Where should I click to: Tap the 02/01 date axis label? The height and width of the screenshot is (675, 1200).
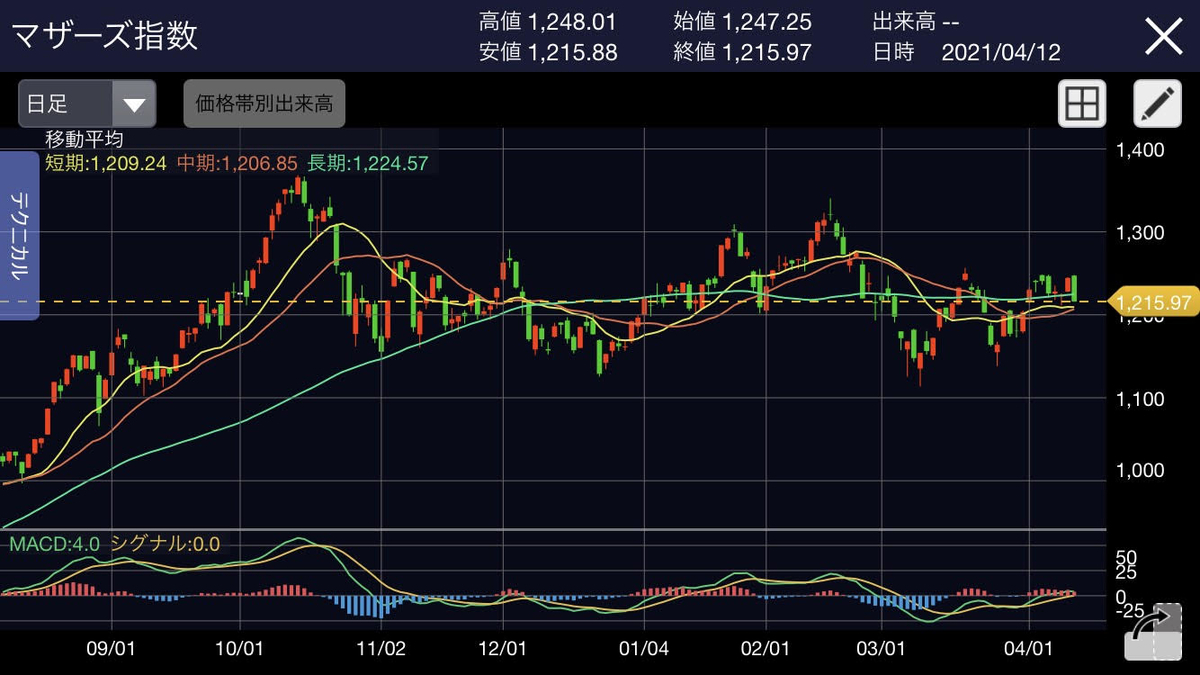tap(766, 648)
